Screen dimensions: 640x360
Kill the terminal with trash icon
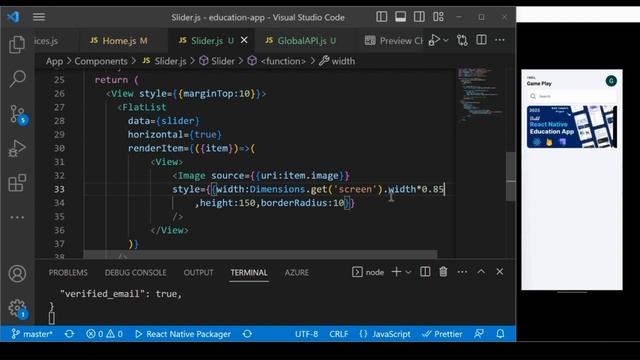pos(443,272)
